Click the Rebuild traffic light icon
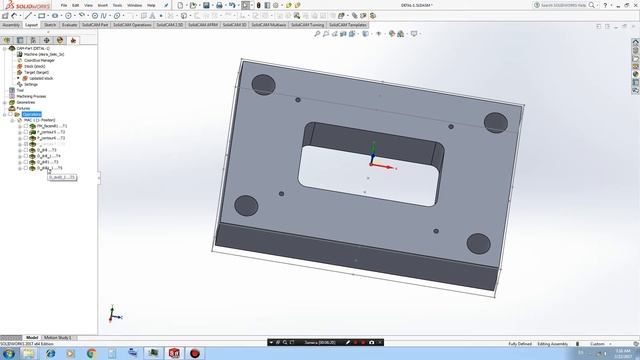This screenshot has height=360, width=640. pos(258,5)
